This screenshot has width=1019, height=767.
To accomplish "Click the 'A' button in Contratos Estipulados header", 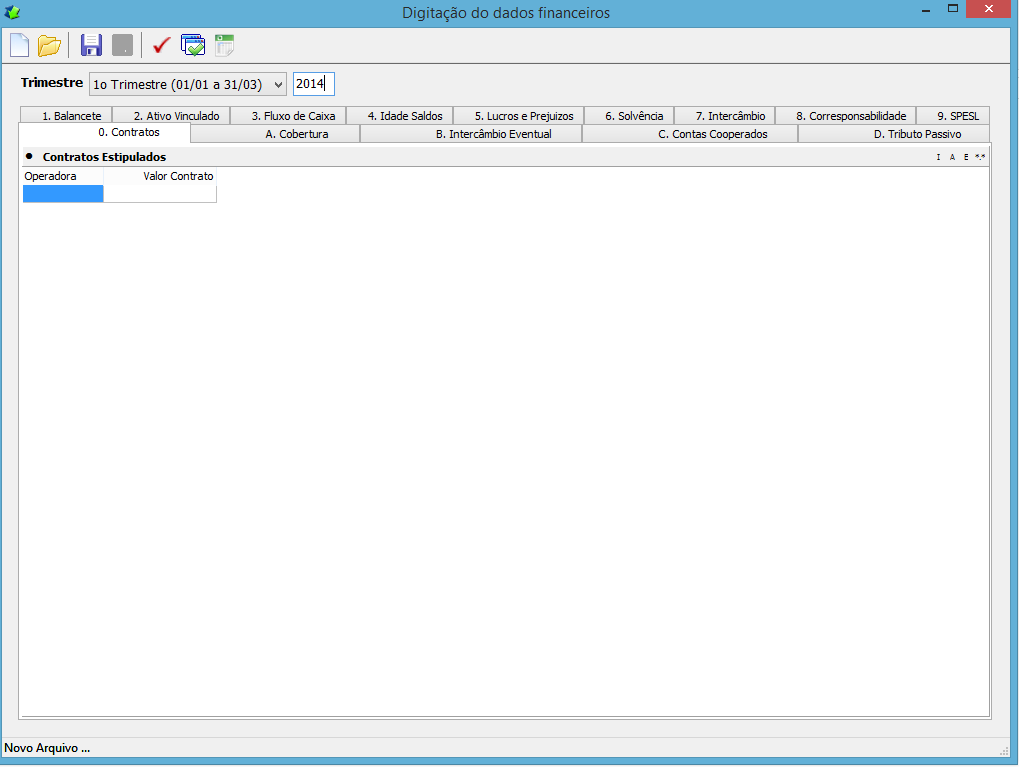I will (952, 157).
